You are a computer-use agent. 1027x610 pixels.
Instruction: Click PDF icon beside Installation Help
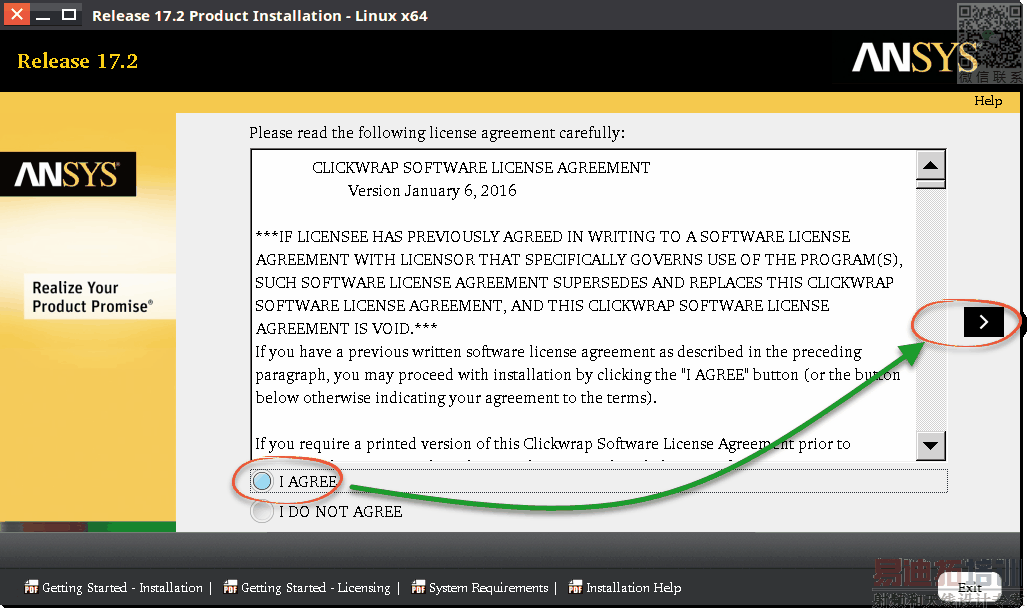click(x=575, y=587)
